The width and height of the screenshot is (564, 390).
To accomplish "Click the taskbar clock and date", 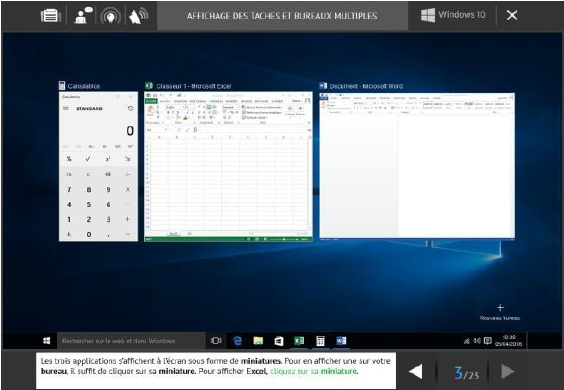I will [509, 340].
